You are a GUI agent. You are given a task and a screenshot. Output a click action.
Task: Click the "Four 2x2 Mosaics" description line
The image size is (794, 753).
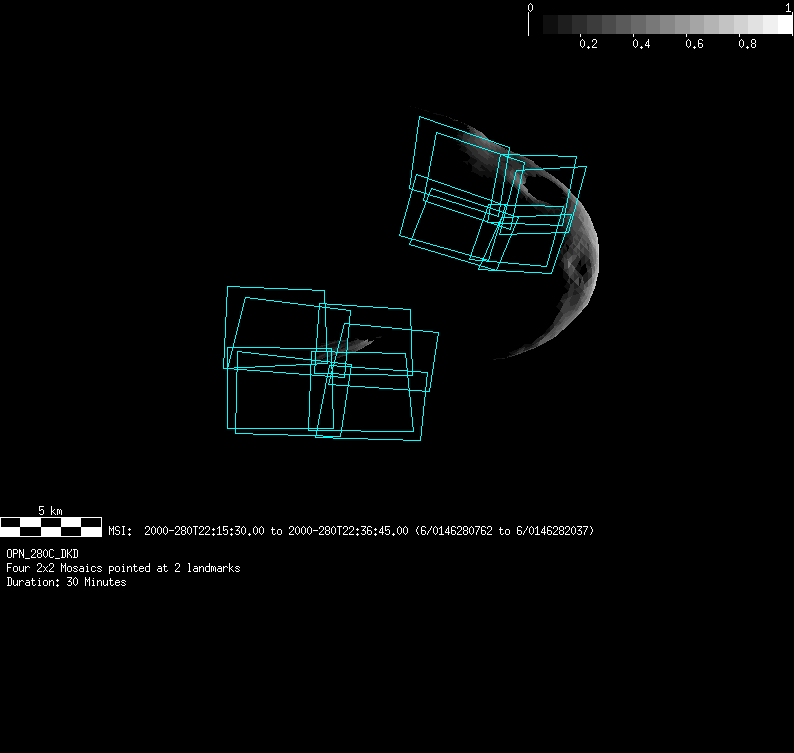(x=123, y=568)
